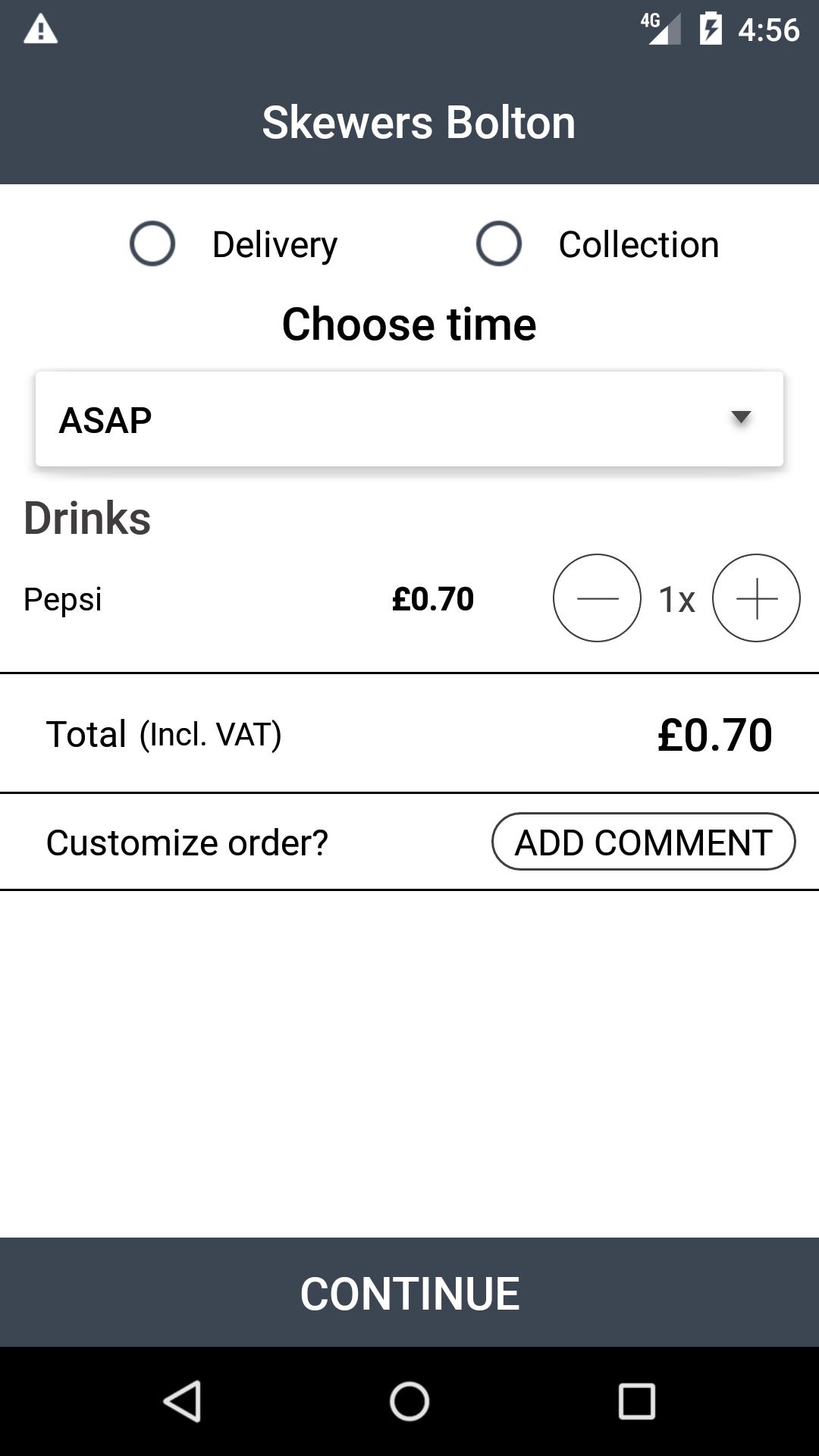Tap the clock time in status bar
The height and width of the screenshot is (1456, 819).
pyautogui.click(x=768, y=30)
